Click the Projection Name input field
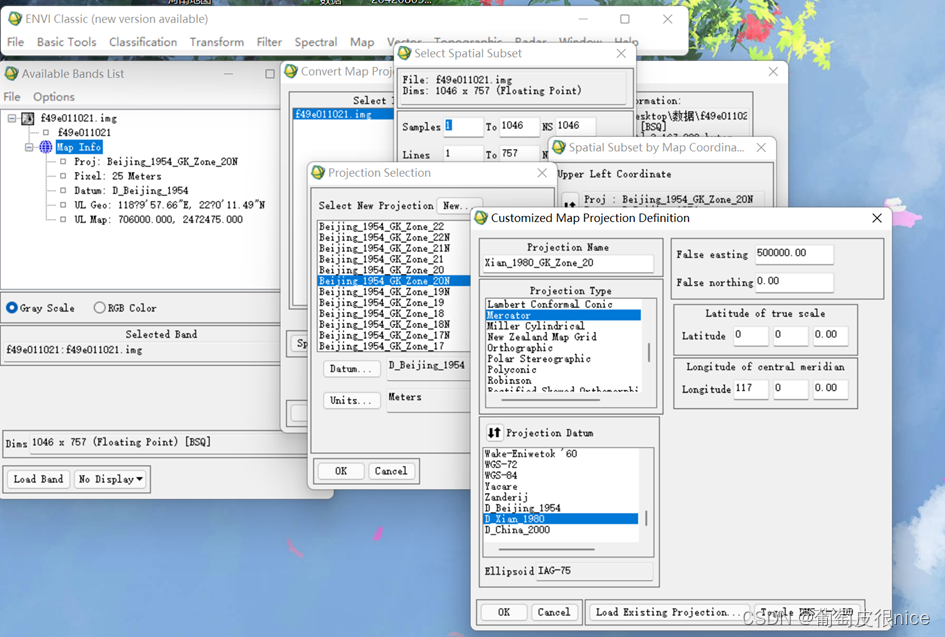The width and height of the screenshot is (945, 637). pos(568,263)
